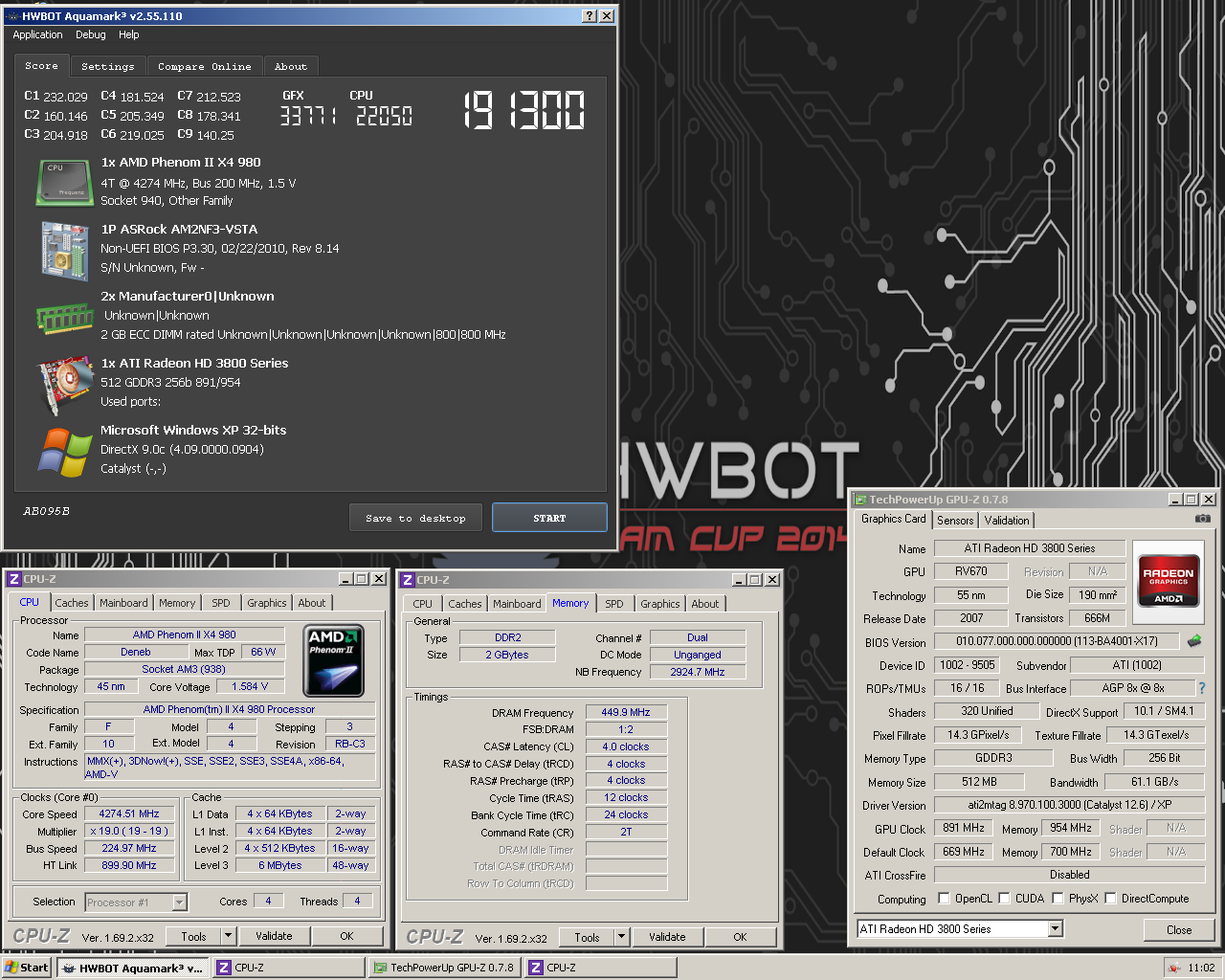Open the Graphics tab in right CPU-Z
This screenshot has height=980, width=1225.
(x=660, y=604)
